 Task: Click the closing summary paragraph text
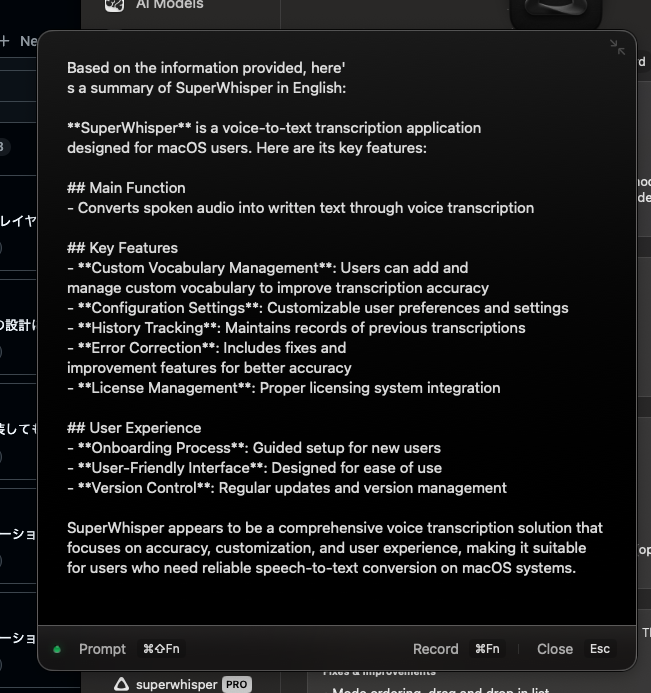335,548
